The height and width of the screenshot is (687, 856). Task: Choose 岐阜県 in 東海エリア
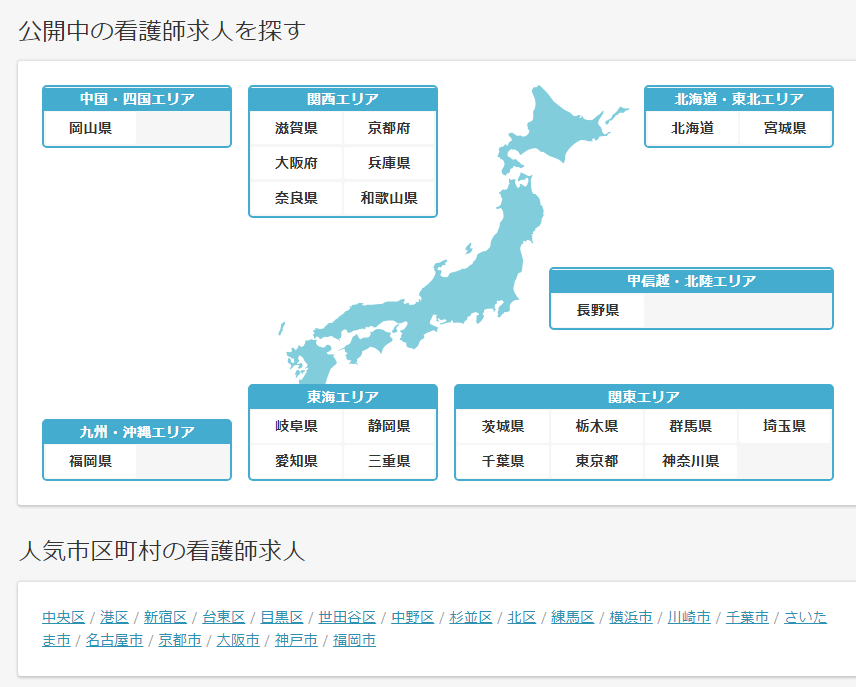[296, 426]
